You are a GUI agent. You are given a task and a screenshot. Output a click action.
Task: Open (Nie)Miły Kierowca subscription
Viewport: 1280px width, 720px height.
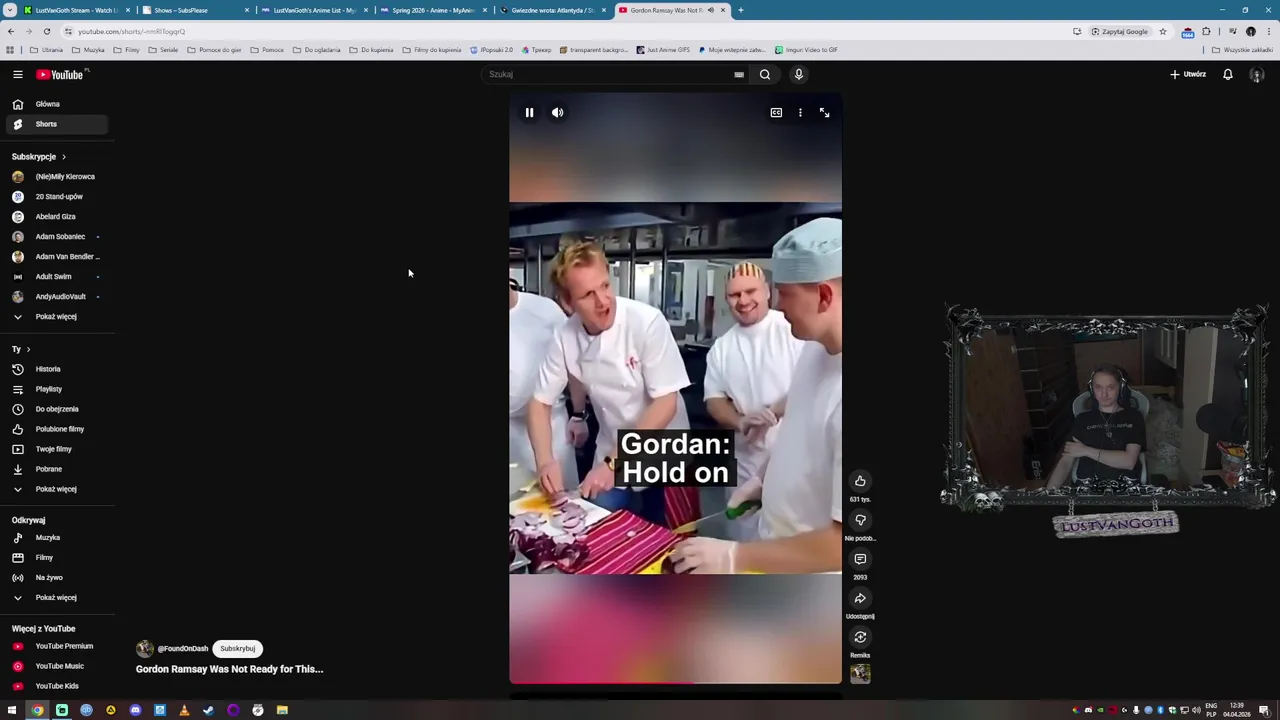56,177
